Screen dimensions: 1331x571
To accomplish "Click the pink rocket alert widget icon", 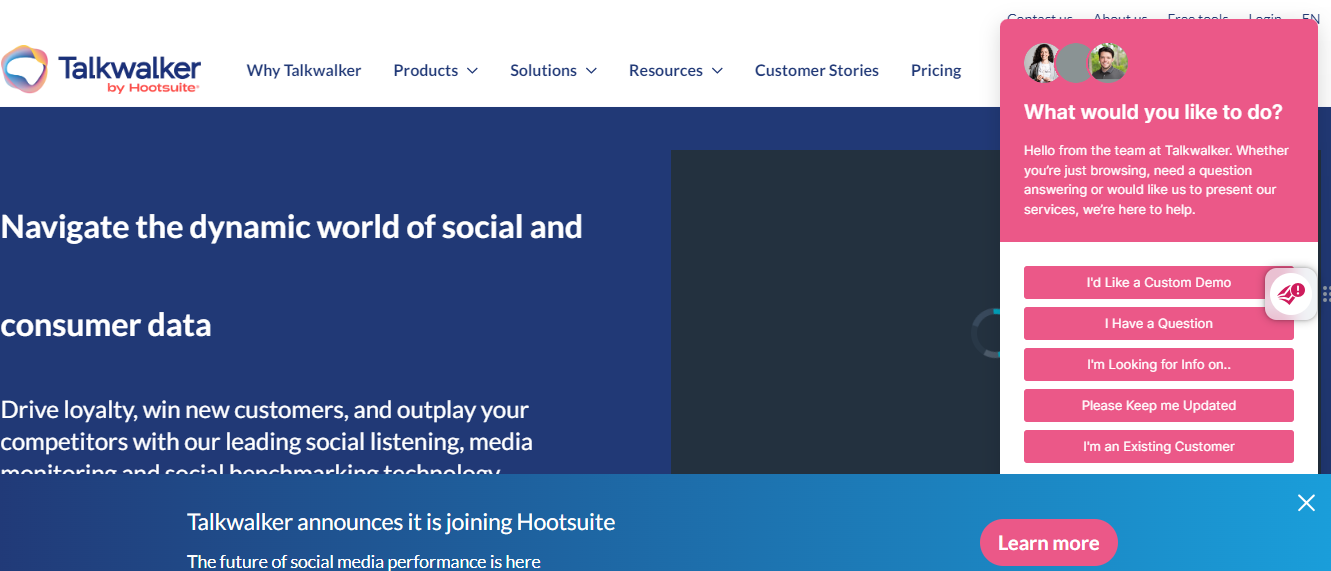I will 1291,294.
